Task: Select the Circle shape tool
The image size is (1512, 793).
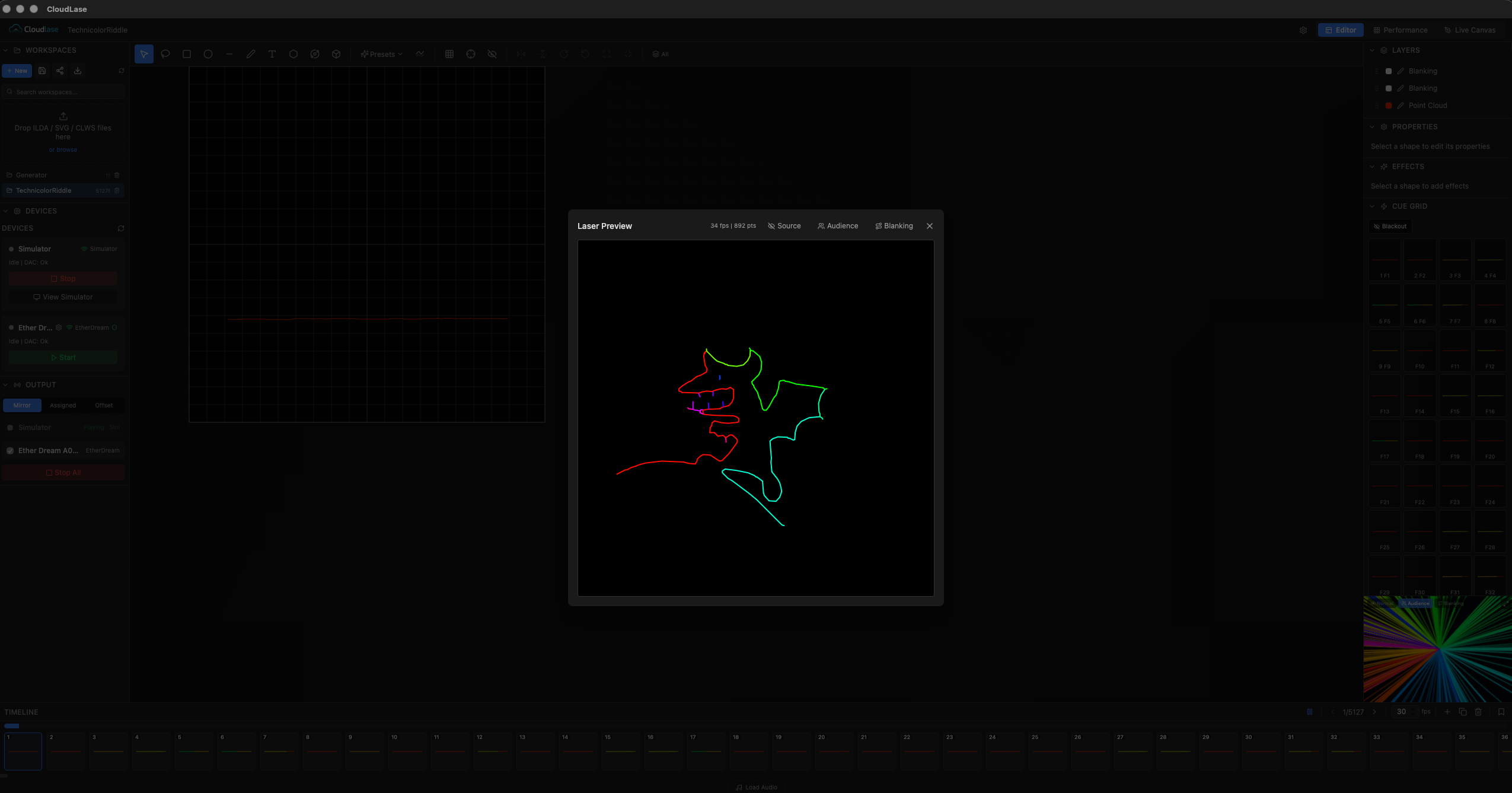Action: 208,54
